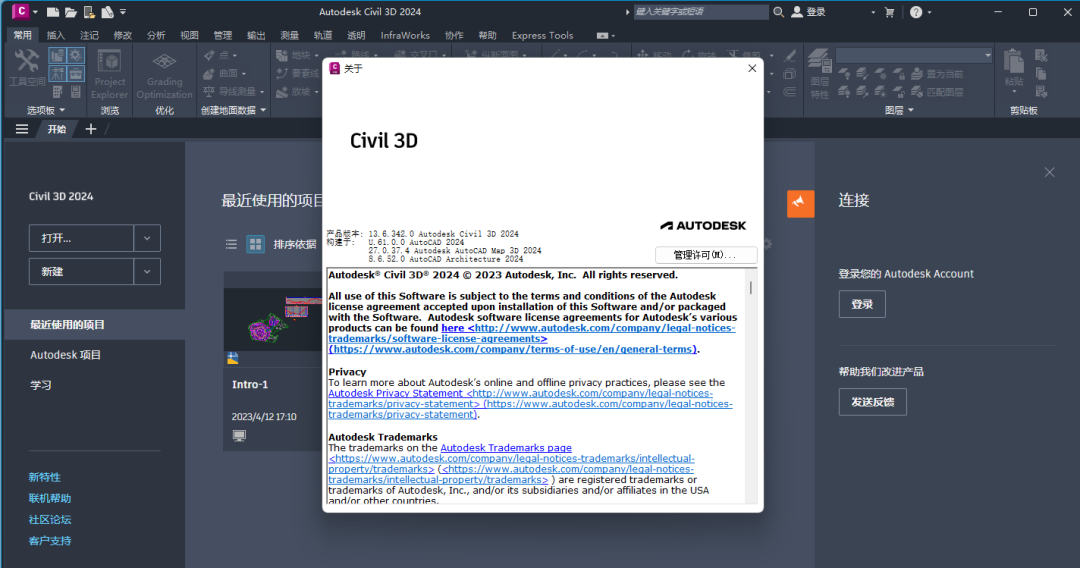The width and height of the screenshot is (1080, 568).
Task: Select 最近使用的项目 in the left sidebar
Action: [x=94, y=324]
